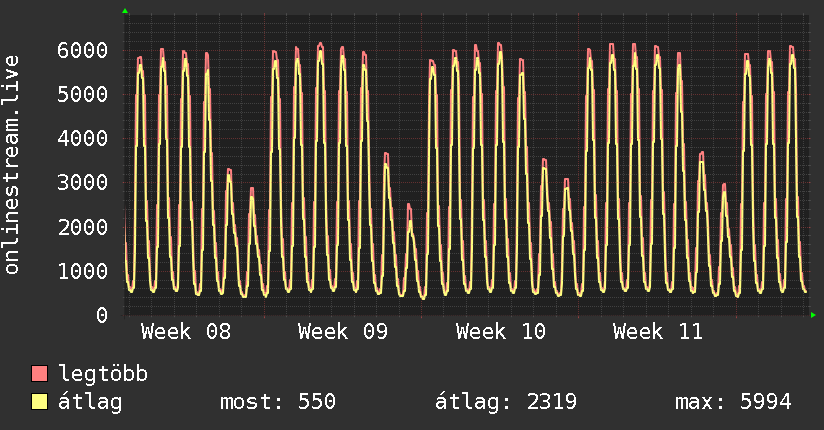Click the 'max: 5994' statistic
Image resolution: width=824 pixels, height=430 pixels.
(733, 402)
